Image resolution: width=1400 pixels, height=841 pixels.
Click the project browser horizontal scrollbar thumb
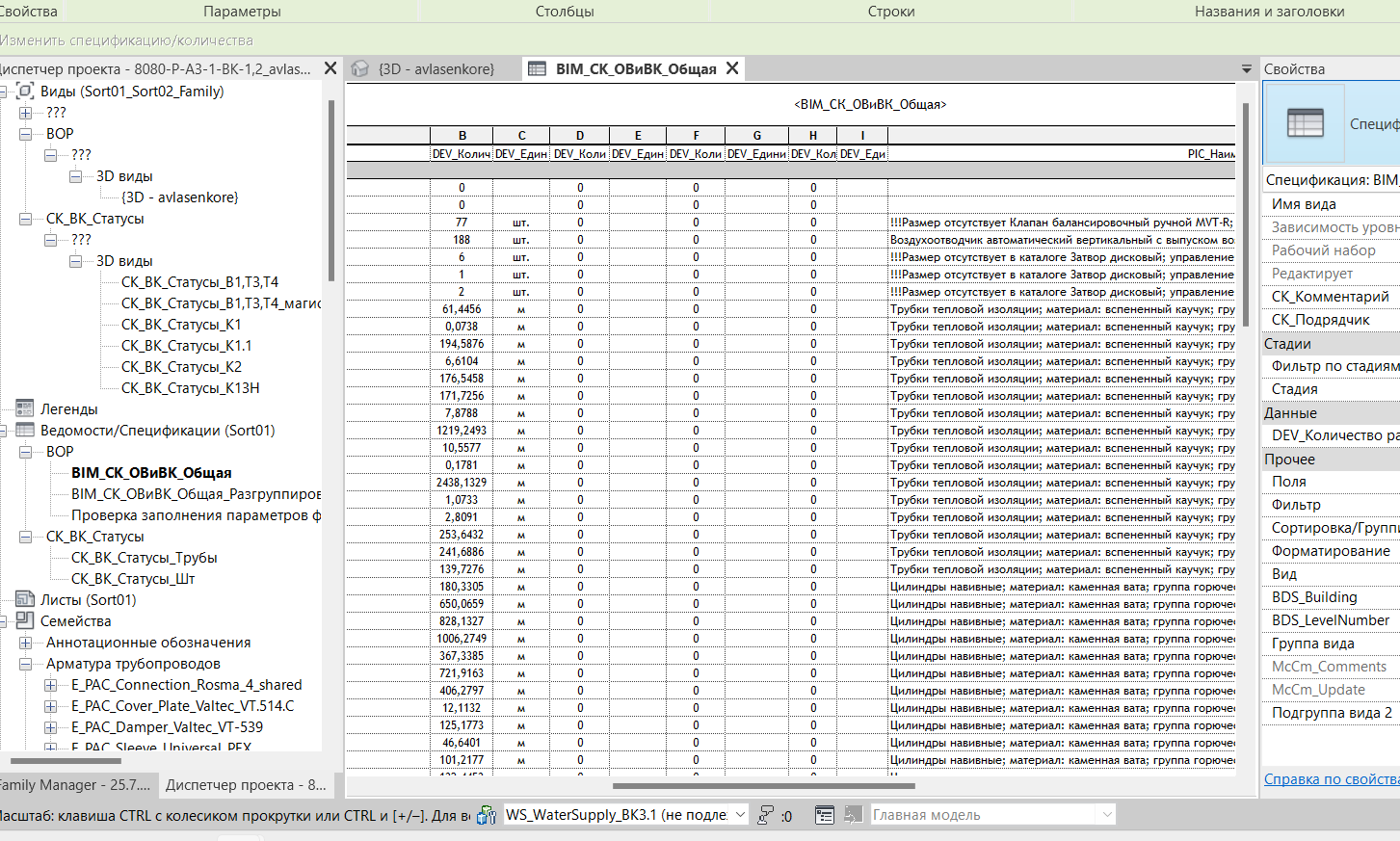click(x=65, y=761)
